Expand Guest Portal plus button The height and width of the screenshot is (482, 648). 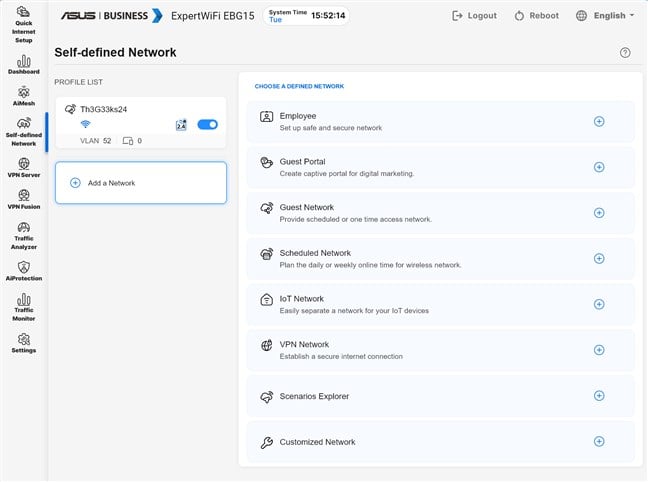click(599, 167)
